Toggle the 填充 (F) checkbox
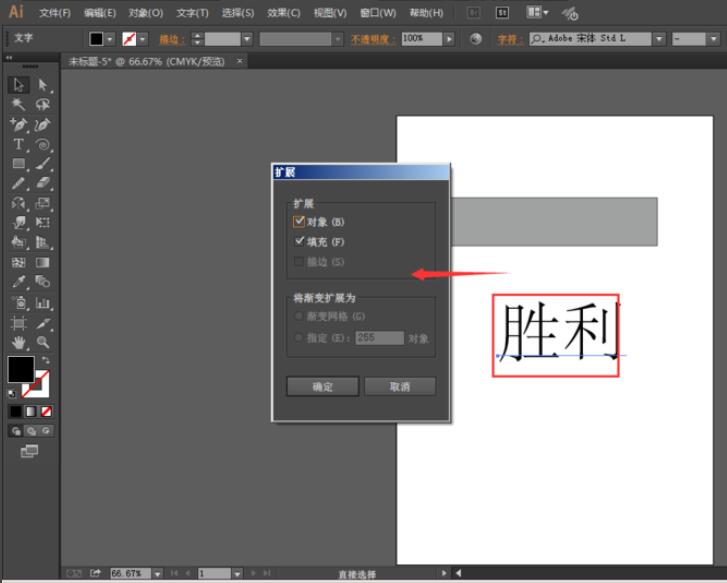 (x=299, y=241)
